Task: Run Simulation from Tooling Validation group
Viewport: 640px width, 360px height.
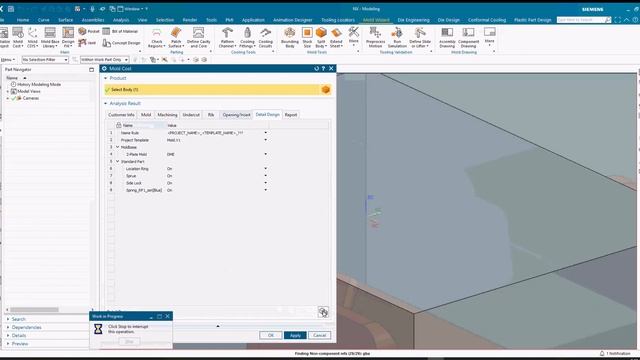Action: tap(397, 37)
